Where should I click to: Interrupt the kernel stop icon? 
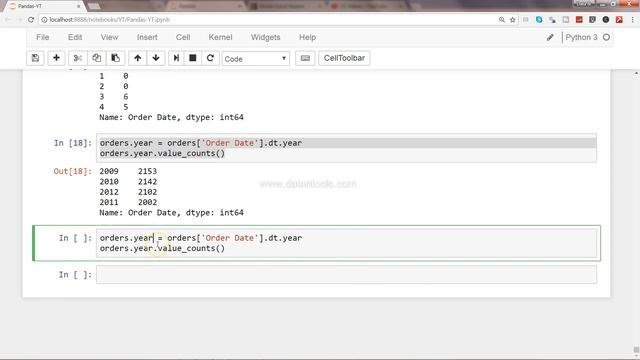pos(193,58)
